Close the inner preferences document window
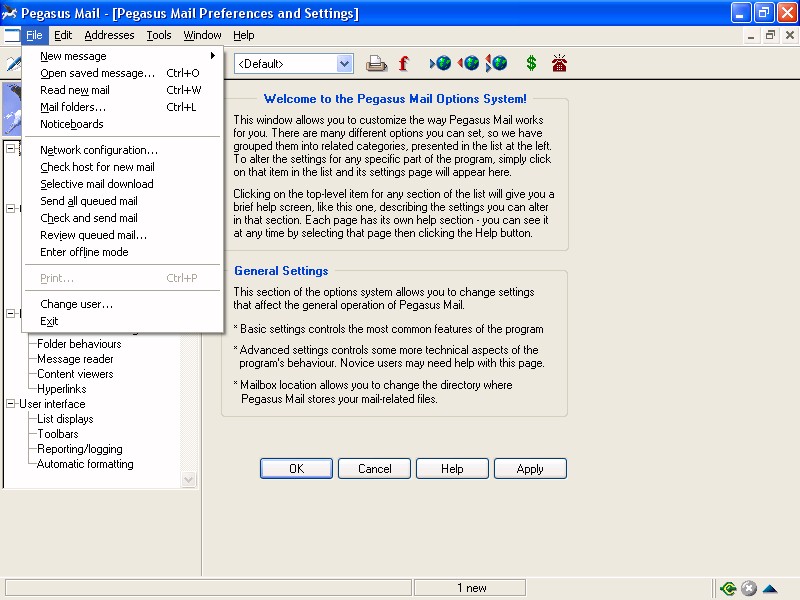Viewport: 800px width, 600px height. [790, 35]
